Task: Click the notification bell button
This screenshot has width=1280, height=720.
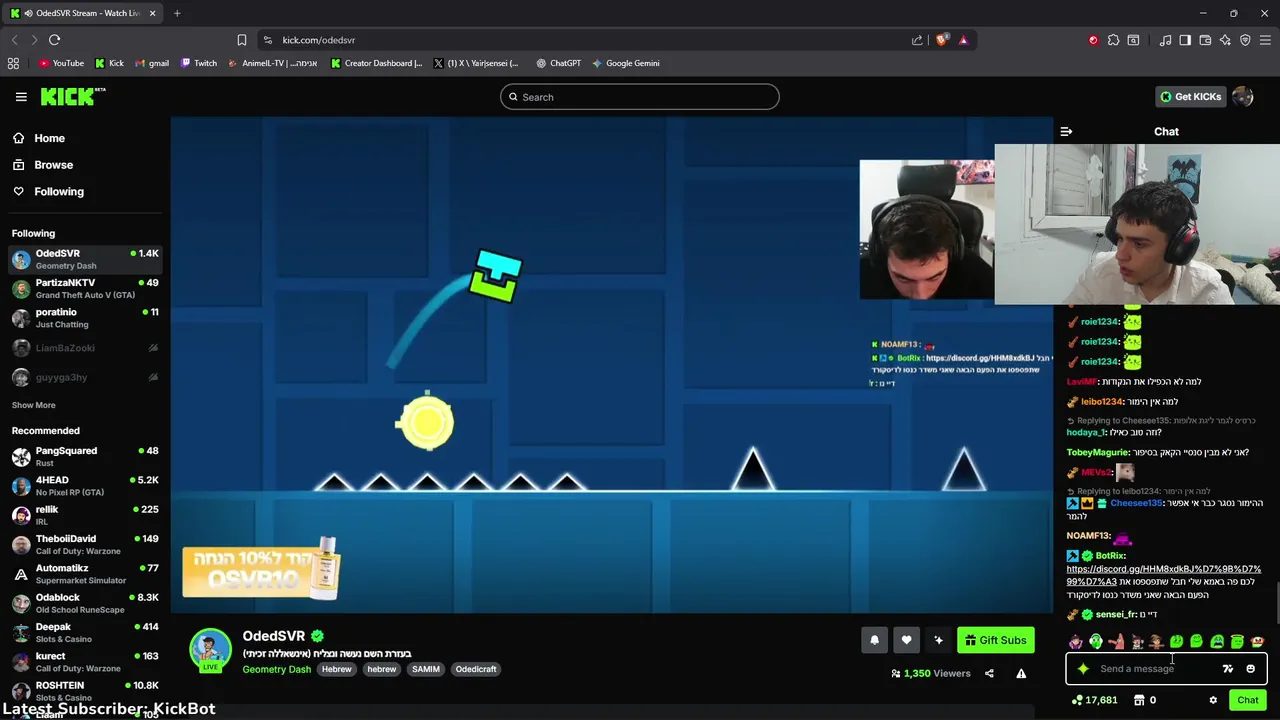Action: pos(874,640)
